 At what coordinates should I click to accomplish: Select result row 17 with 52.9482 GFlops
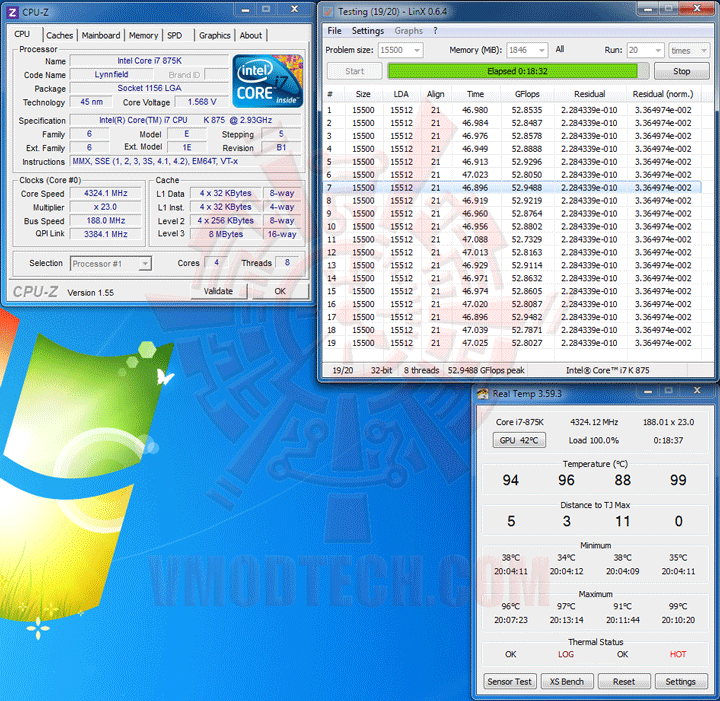[512, 317]
